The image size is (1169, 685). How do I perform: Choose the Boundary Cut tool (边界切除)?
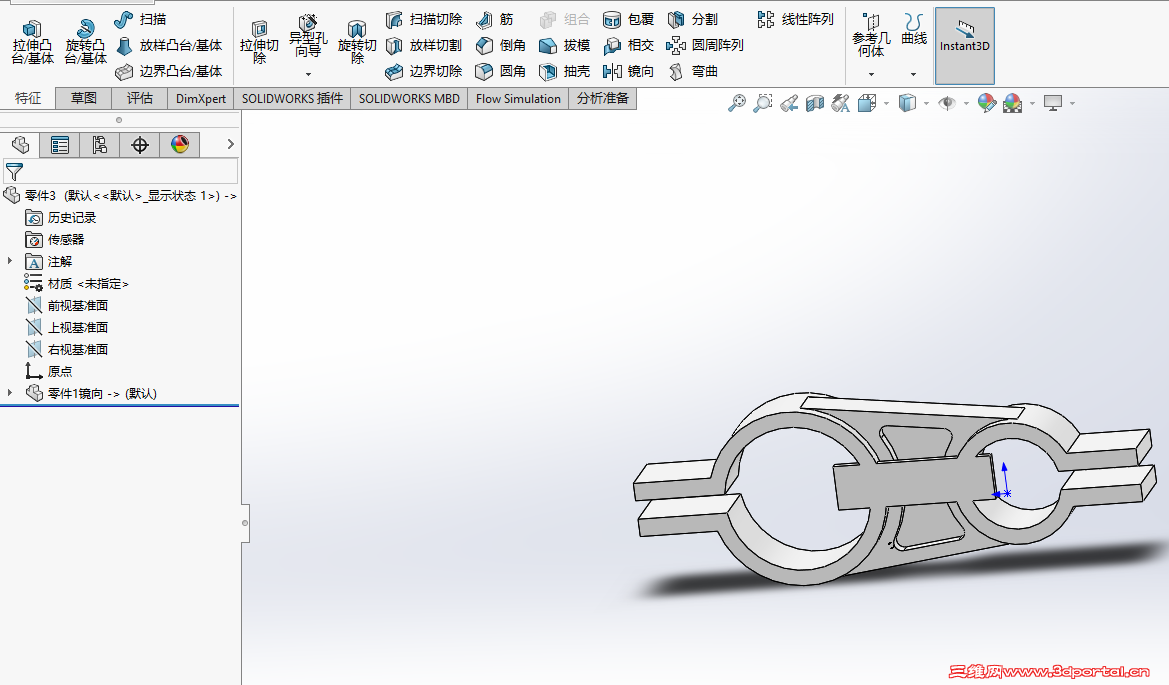(x=424, y=72)
